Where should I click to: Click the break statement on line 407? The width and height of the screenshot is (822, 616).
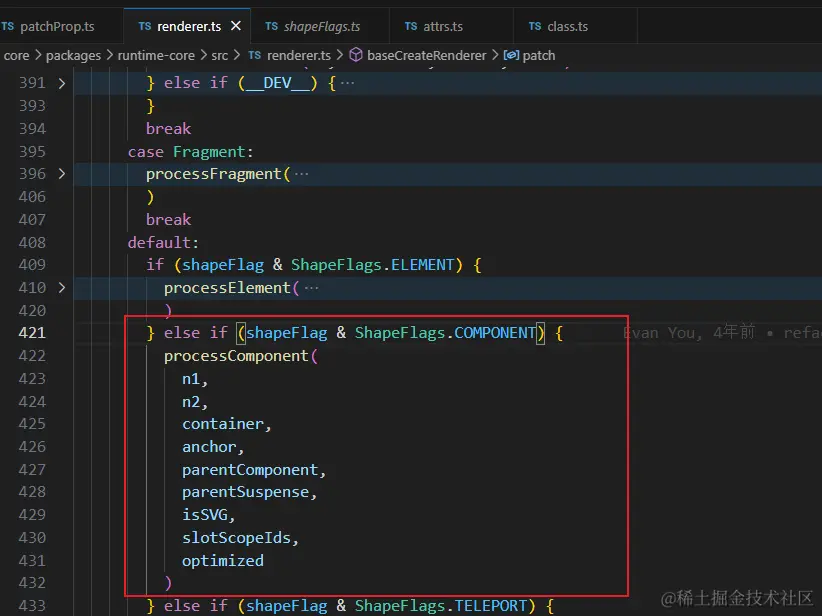[x=168, y=219]
